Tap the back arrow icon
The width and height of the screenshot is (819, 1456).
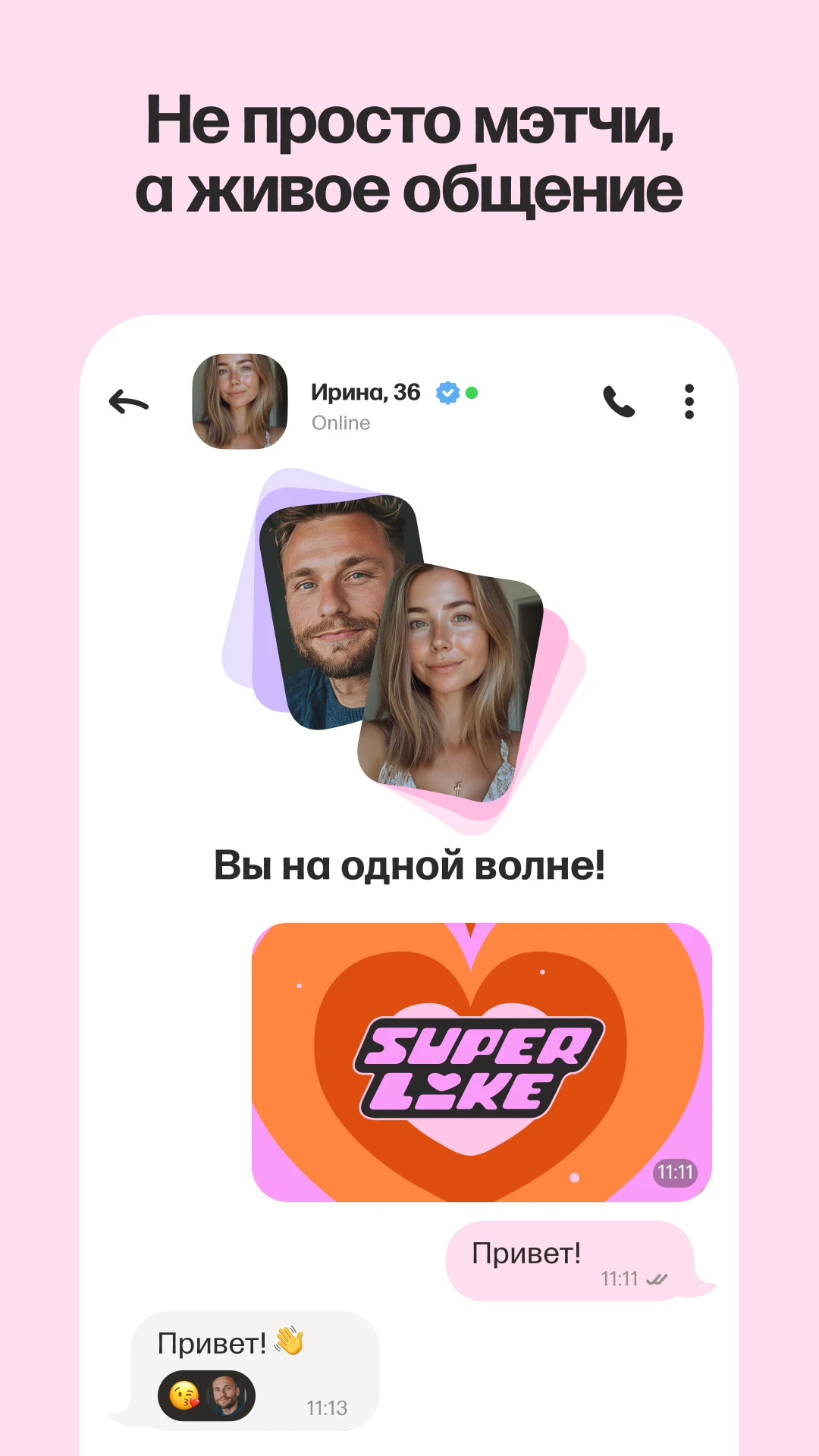pyautogui.click(x=129, y=401)
